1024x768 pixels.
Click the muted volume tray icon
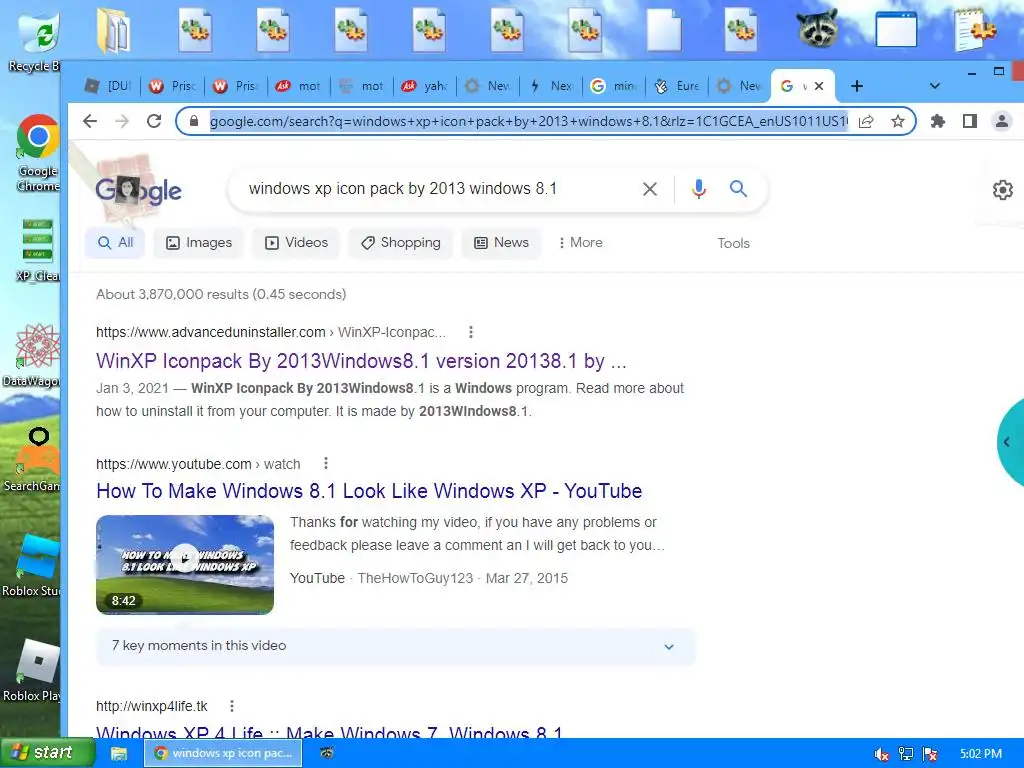click(x=881, y=754)
